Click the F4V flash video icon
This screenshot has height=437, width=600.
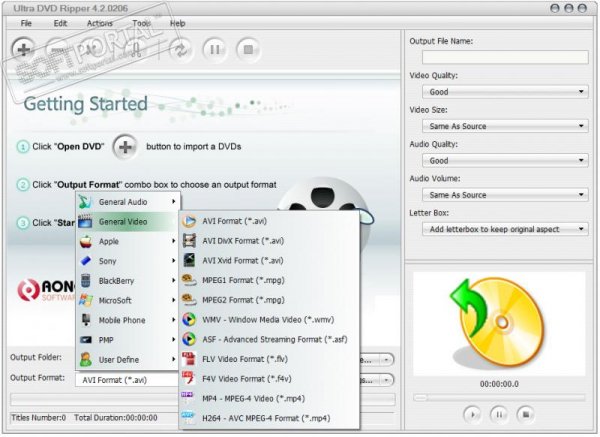[x=189, y=378]
